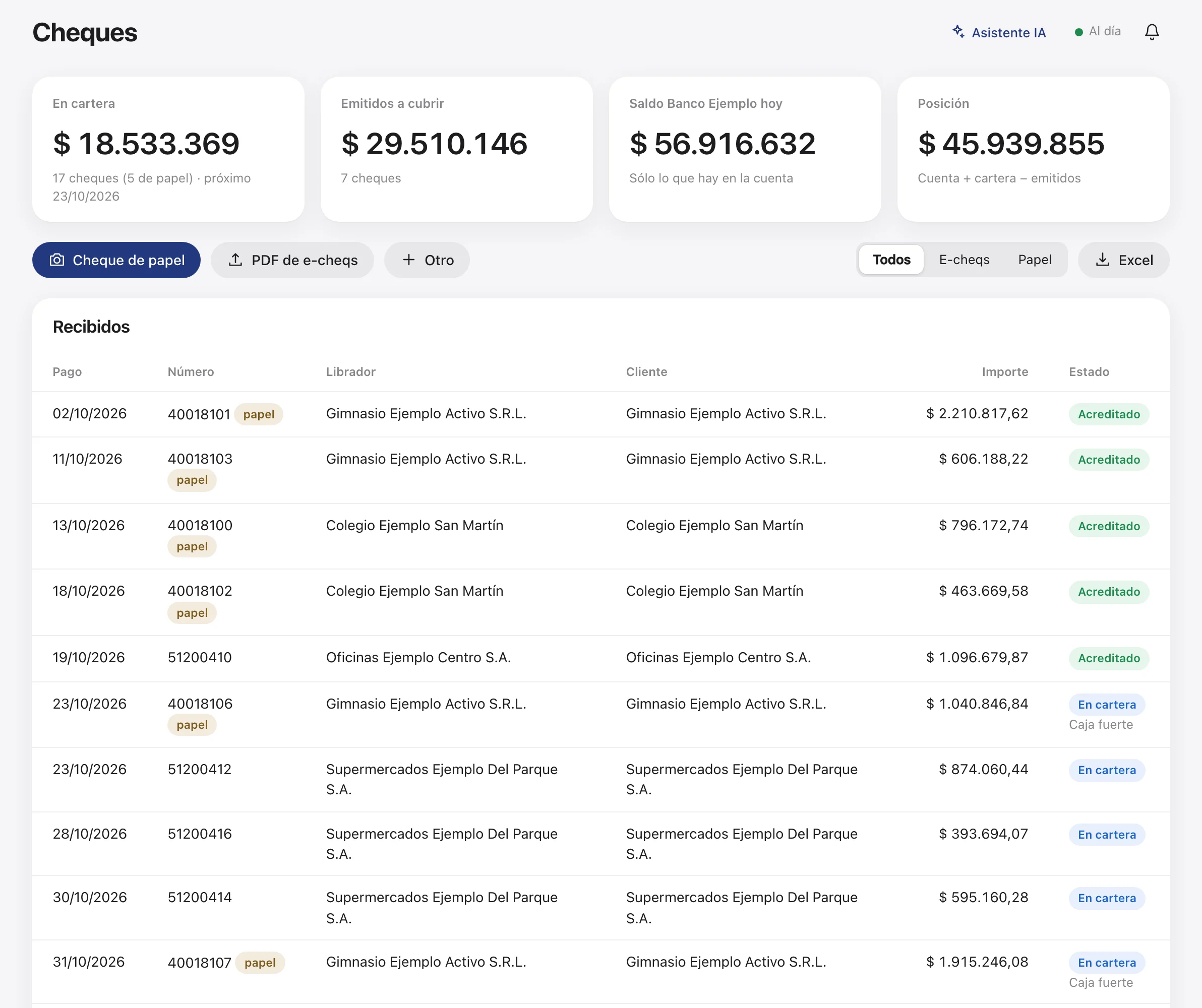Screen dimensions: 1202x1008
Task: Open the notifications bell
Action: pos(1152,32)
